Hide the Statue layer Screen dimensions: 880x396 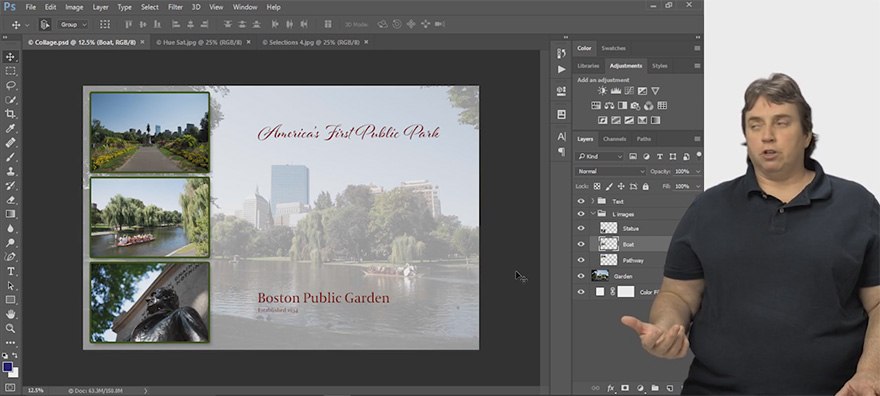tap(581, 228)
